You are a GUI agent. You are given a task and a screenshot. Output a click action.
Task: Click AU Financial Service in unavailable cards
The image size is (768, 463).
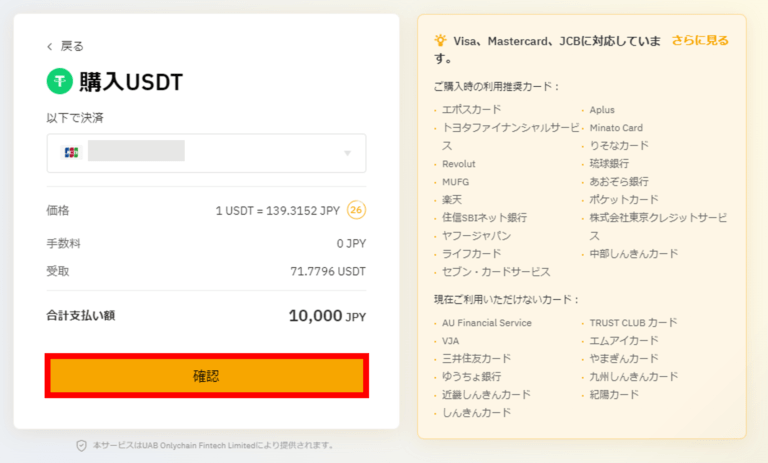click(487, 323)
